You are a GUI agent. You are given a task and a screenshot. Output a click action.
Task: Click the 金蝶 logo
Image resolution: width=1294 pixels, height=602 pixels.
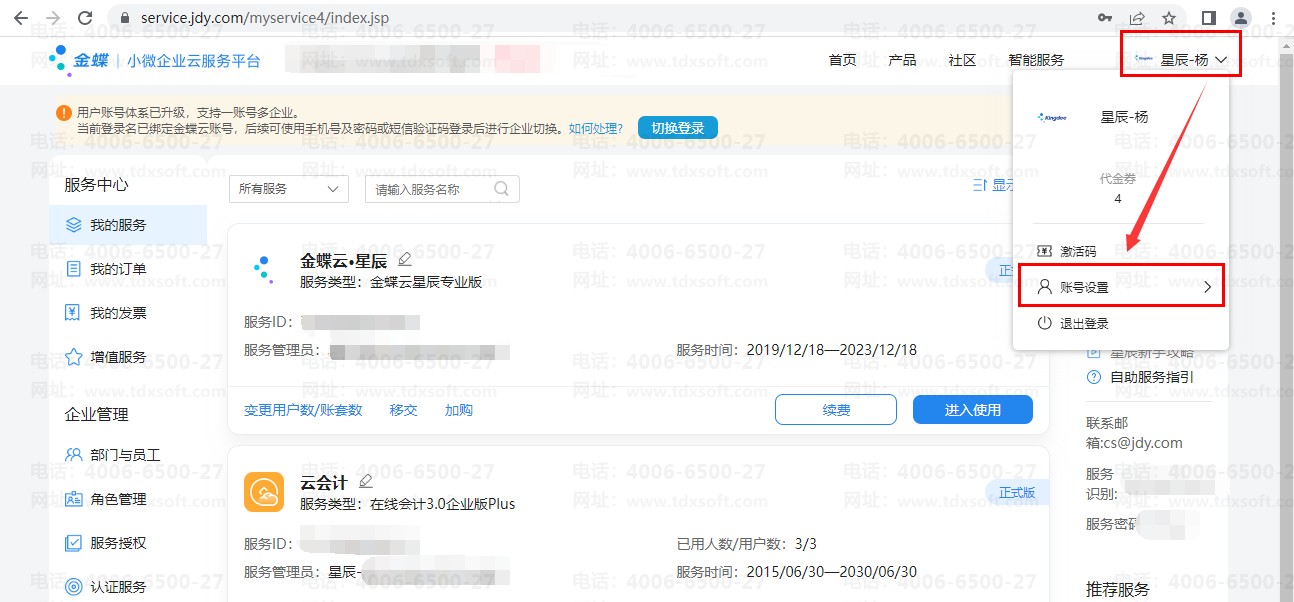tap(79, 60)
